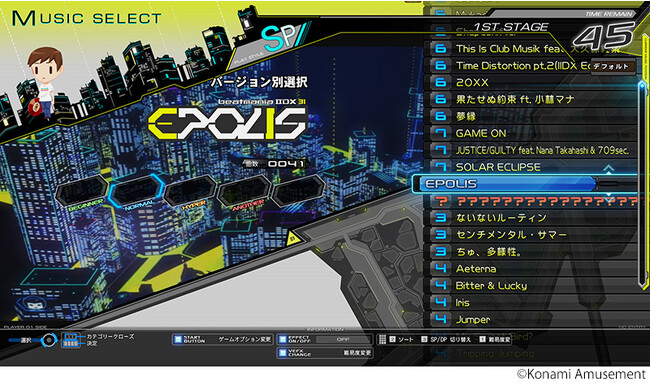Click the up chevron above EPOLIS folder
650x386 pixels.
point(608,168)
